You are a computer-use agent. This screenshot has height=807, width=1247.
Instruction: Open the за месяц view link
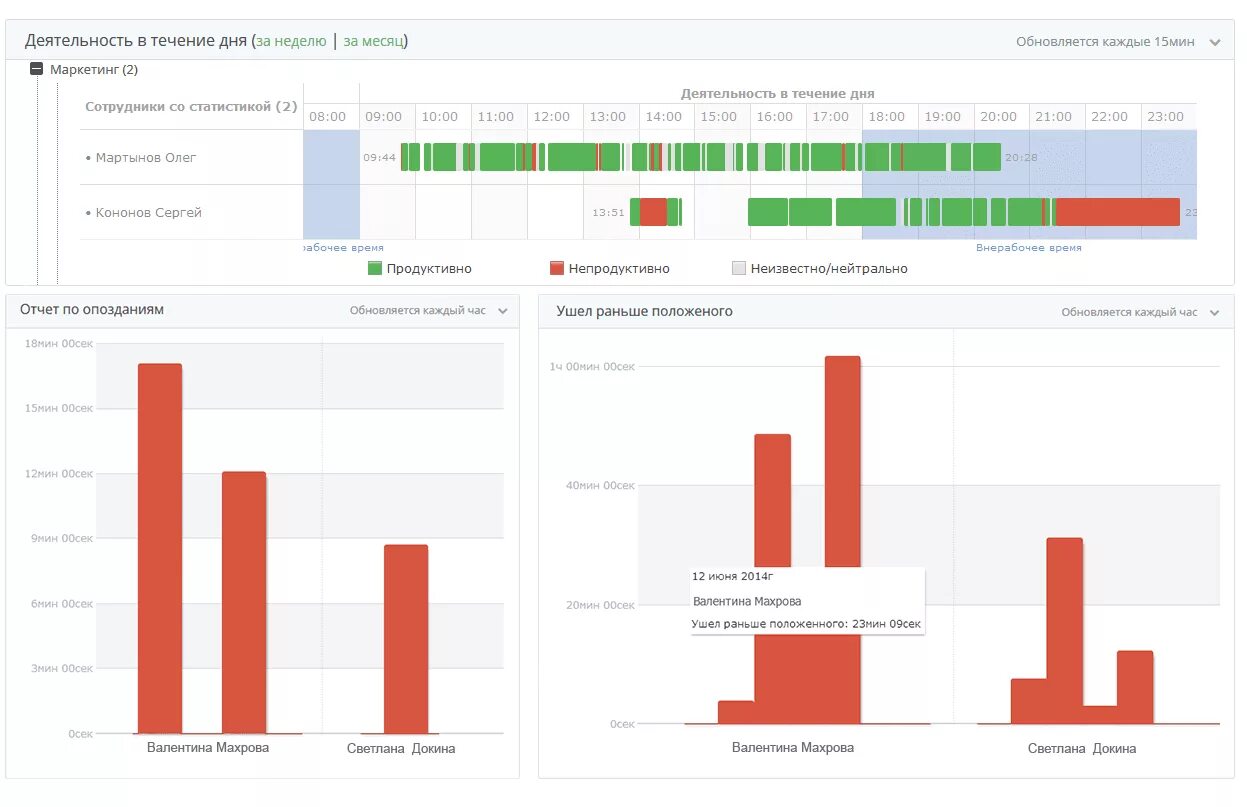[373, 41]
